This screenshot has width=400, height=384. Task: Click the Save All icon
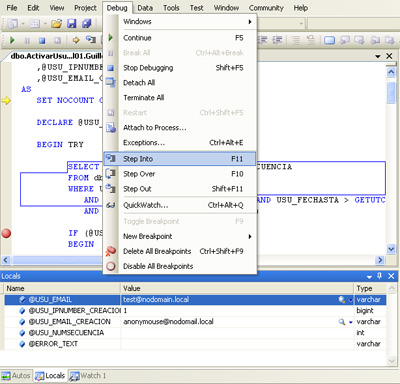(x=87, y=24)
